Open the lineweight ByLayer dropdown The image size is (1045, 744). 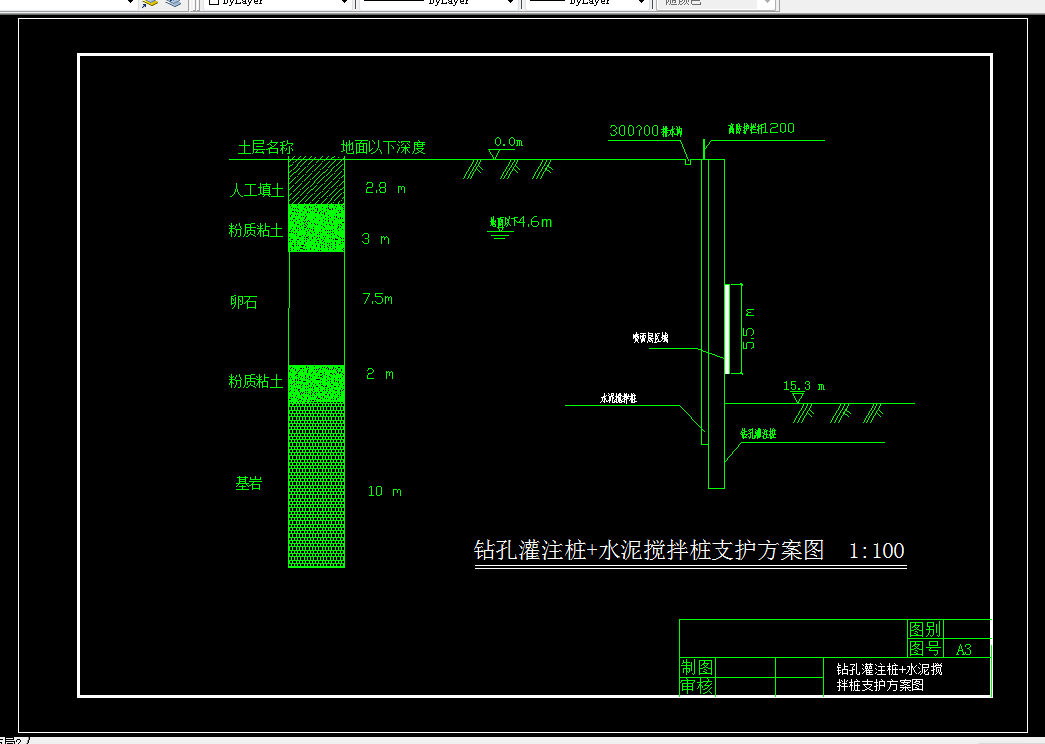pos(586,3)
